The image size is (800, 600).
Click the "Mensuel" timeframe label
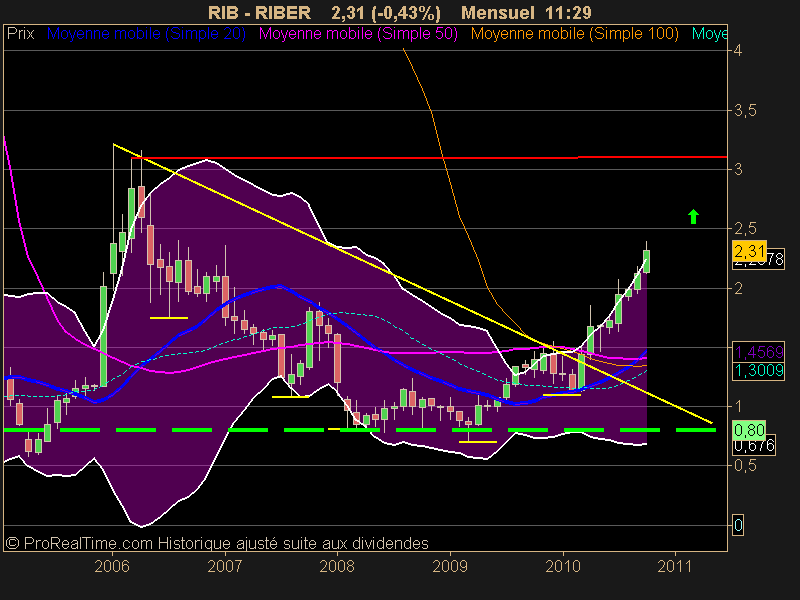[498, 13]
